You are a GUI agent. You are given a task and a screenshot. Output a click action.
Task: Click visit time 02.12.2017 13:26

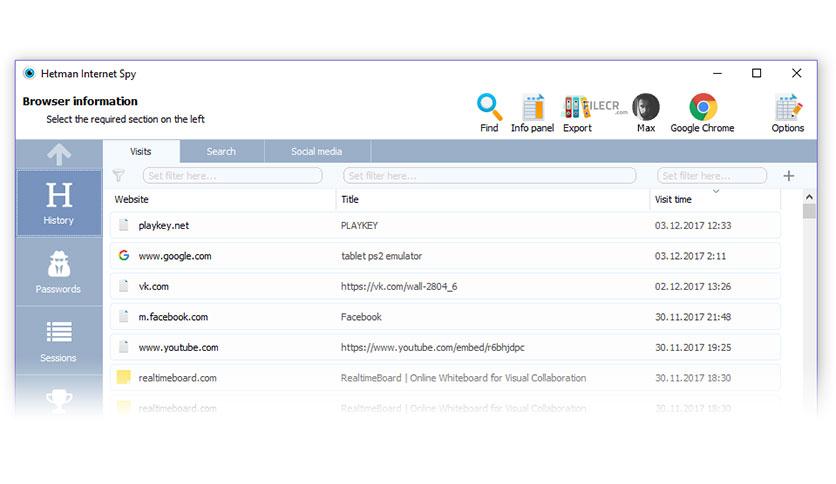[693, 286]
